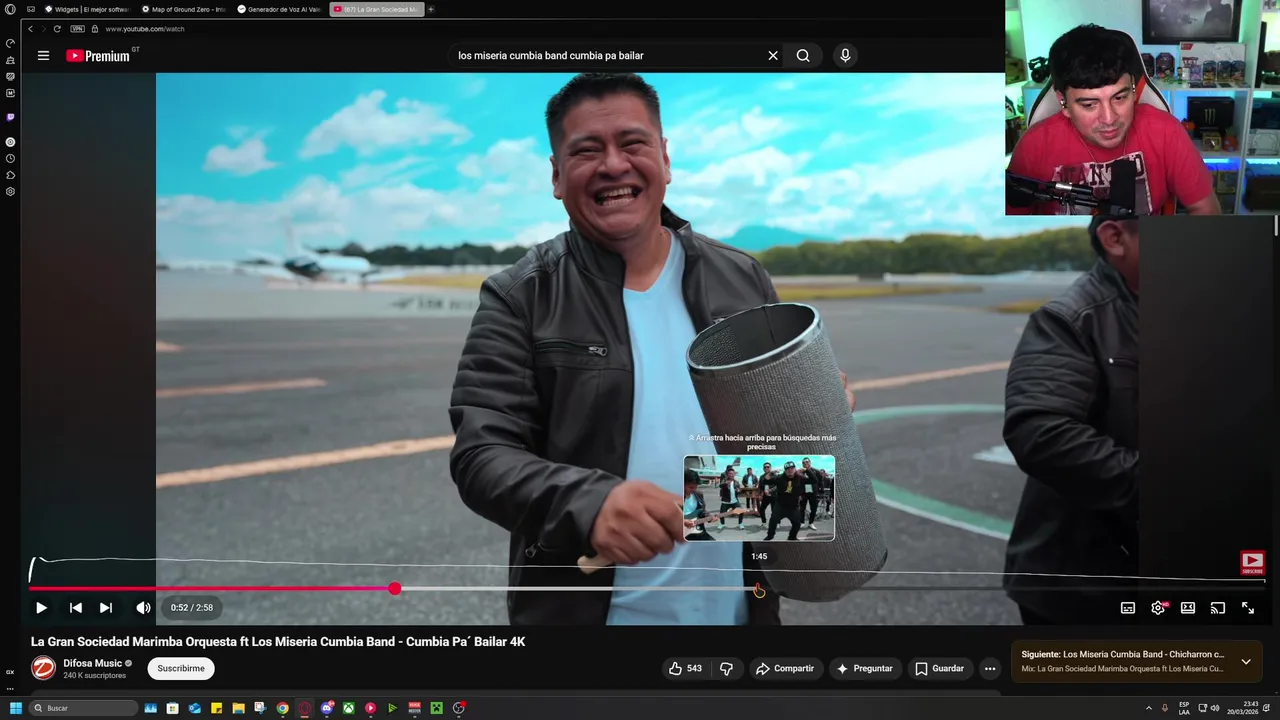The height and width of the screenshot is (720, 1280).
Task: Enter fullscreen mode
Action: 1248,607
